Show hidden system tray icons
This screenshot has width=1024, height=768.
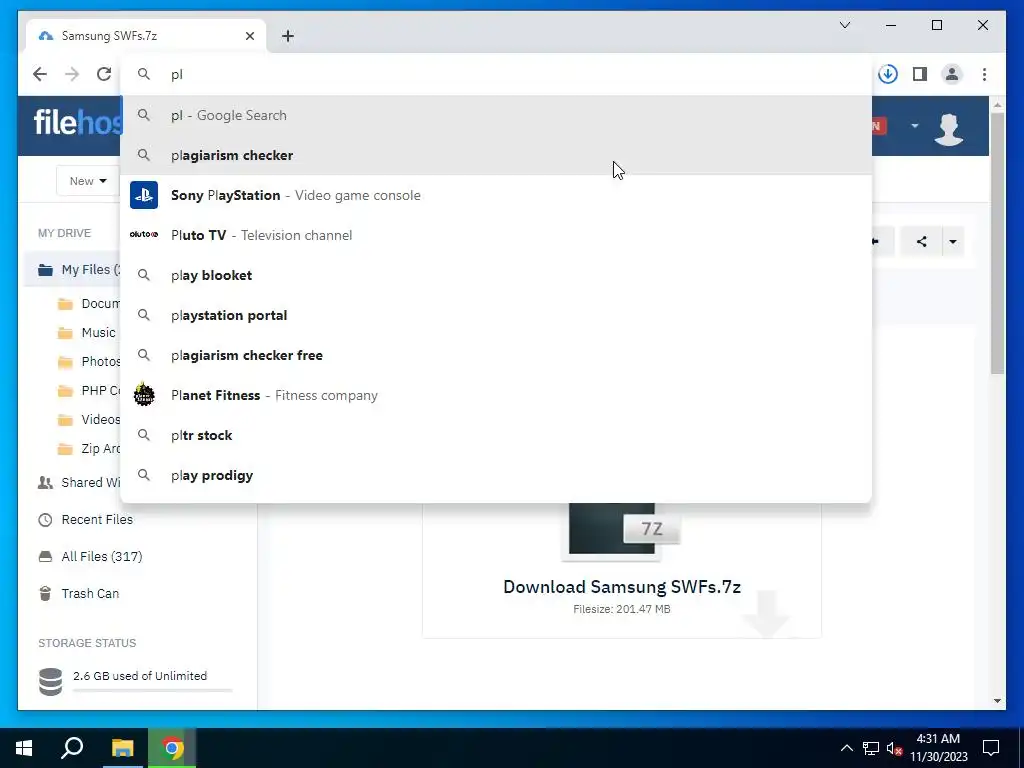click(846, 748)
